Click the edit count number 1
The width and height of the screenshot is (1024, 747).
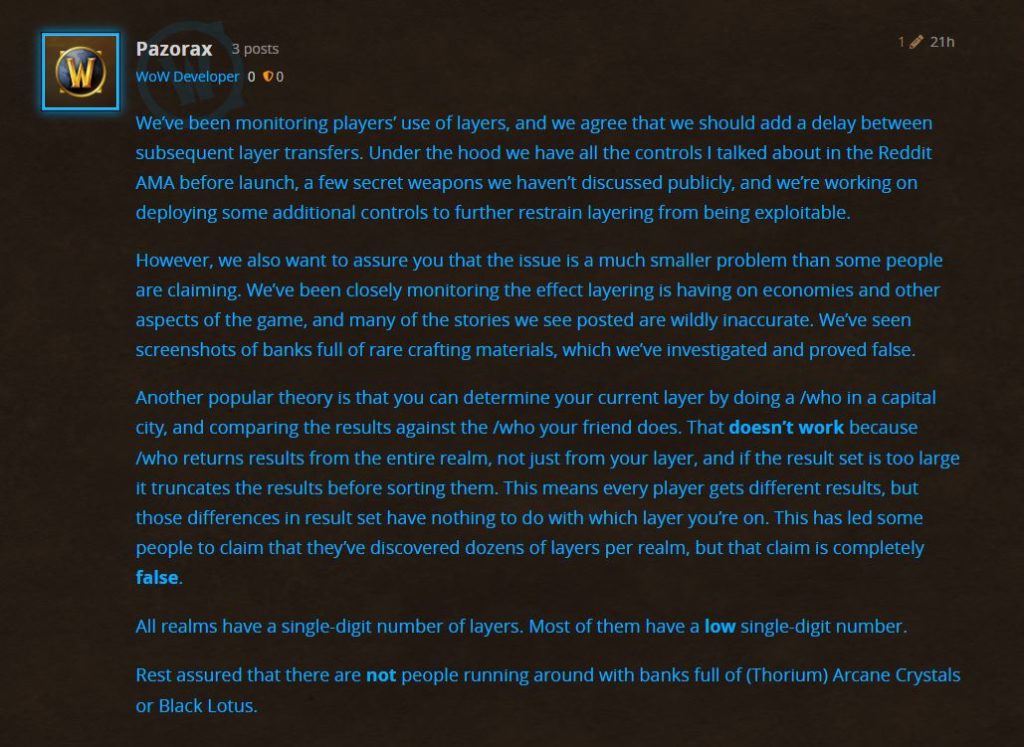point(901,42)
